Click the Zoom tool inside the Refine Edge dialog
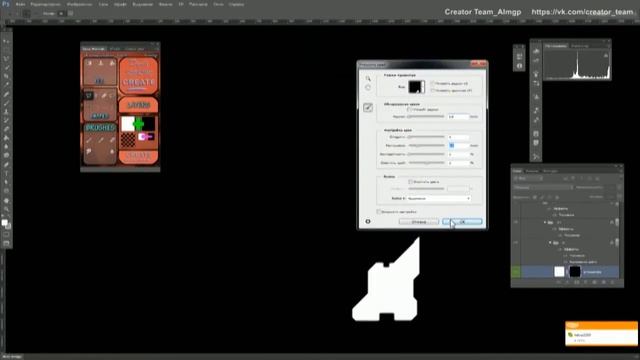Screen dimensions: 640x360 point(368,78)
